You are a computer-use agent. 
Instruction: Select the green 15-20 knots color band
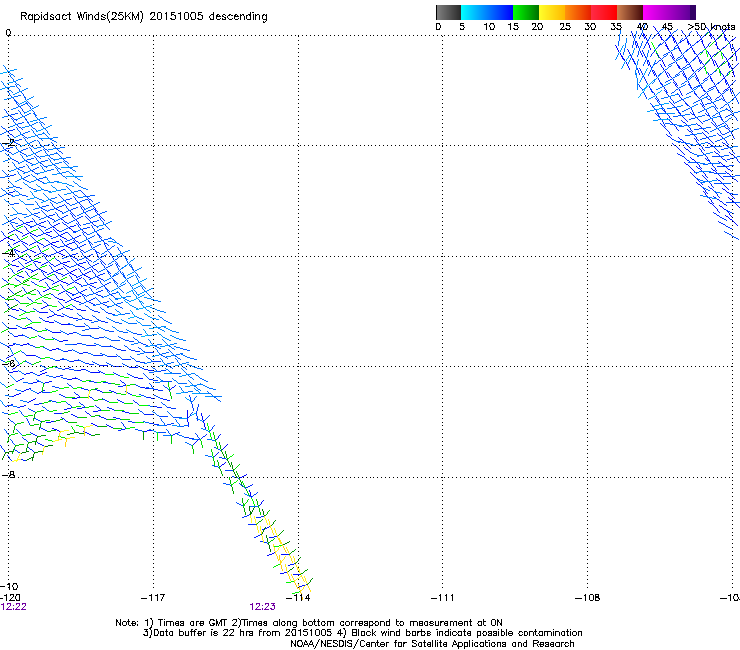pos(526,12)
